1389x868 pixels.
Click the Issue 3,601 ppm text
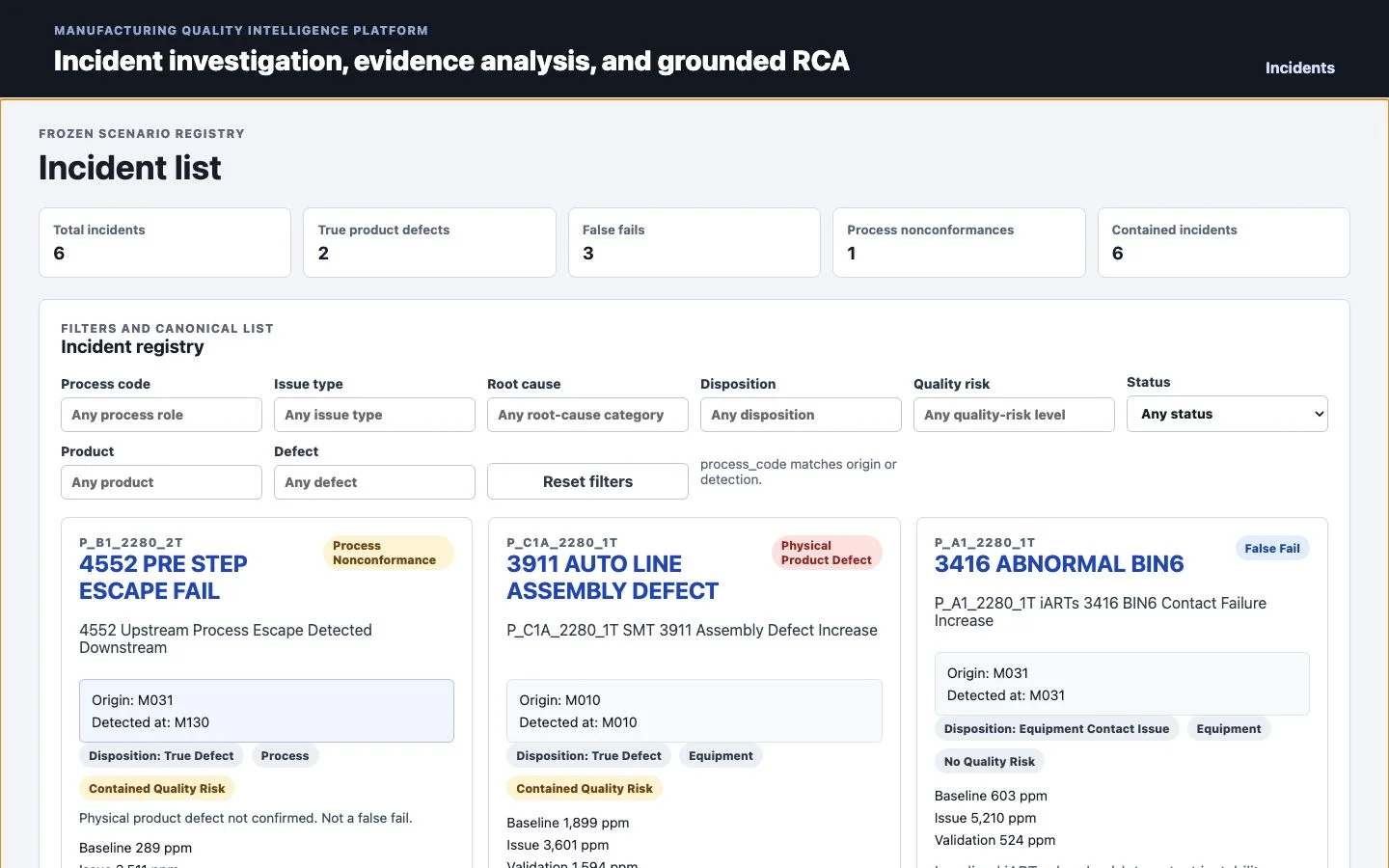point(558,845)
